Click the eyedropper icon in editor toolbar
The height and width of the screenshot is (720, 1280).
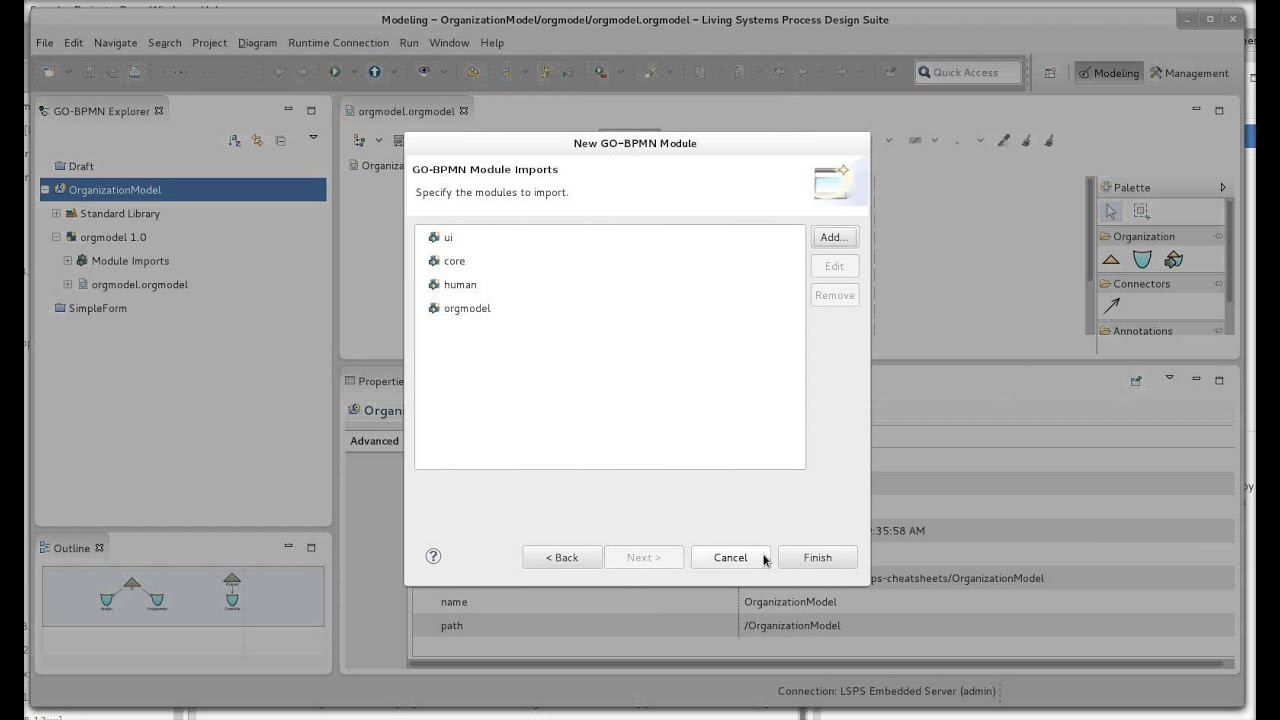(x=1004, y=141)
